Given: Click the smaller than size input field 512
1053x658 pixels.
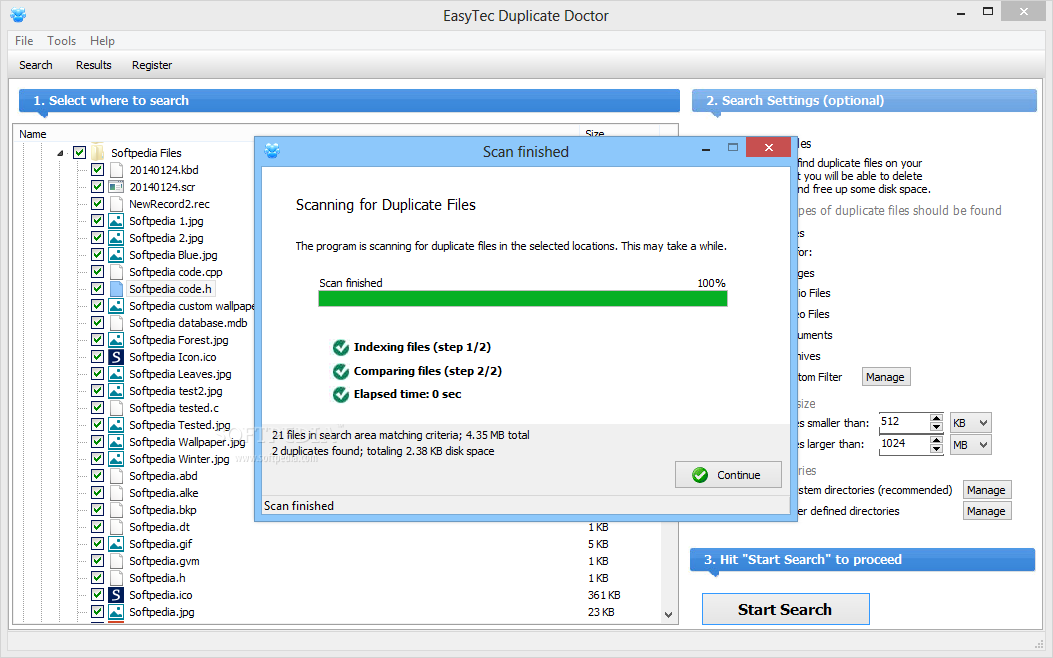Looking at the screenshot, I should click(x=904, y=422).
